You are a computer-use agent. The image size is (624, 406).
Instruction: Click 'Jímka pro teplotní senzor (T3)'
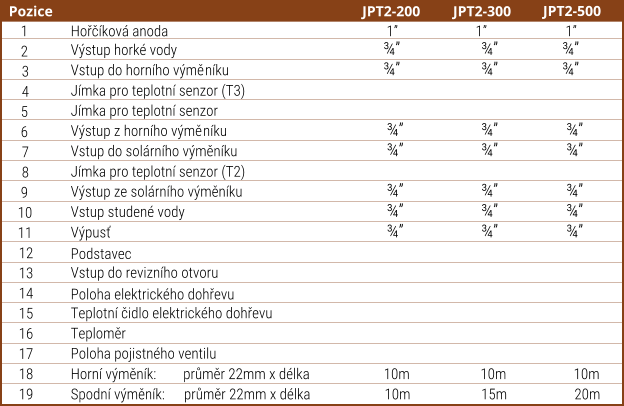[x=158, y=91]
